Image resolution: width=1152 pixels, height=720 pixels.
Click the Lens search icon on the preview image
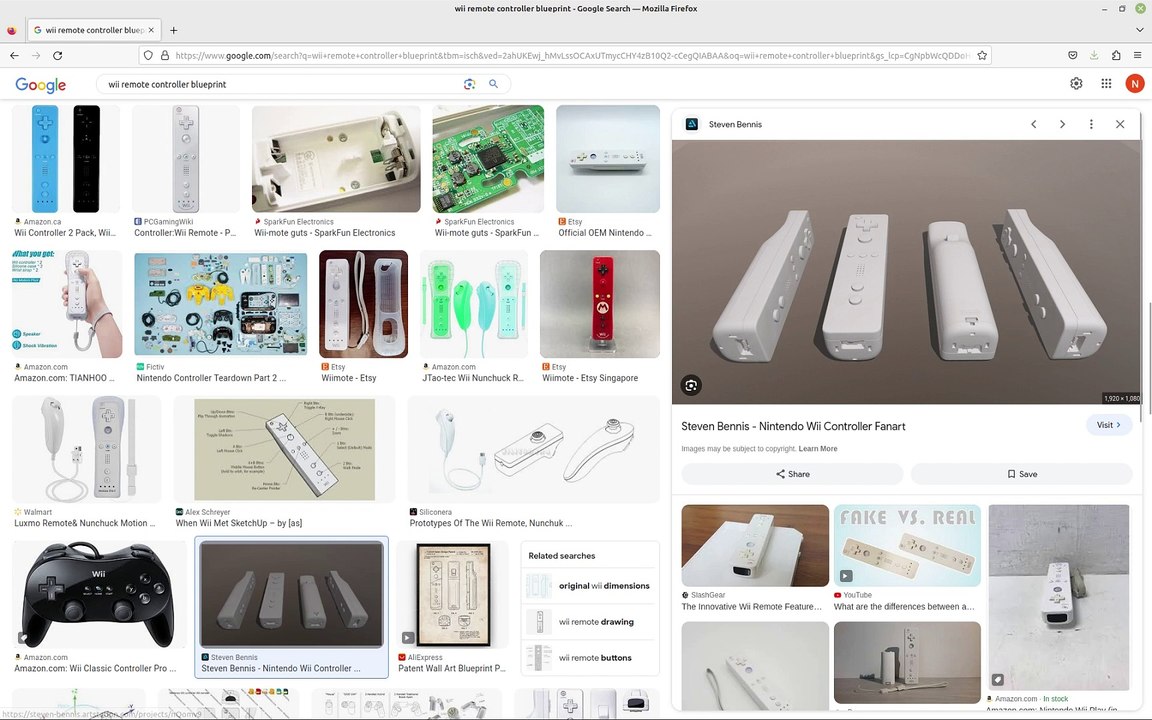pos(691,385)
